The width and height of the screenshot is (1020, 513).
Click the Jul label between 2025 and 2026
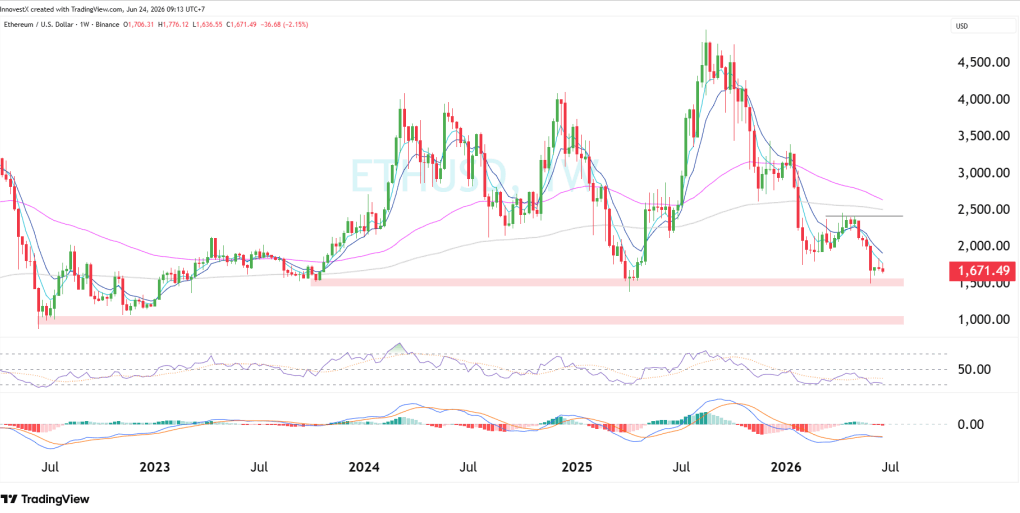[x=682, y=467]
